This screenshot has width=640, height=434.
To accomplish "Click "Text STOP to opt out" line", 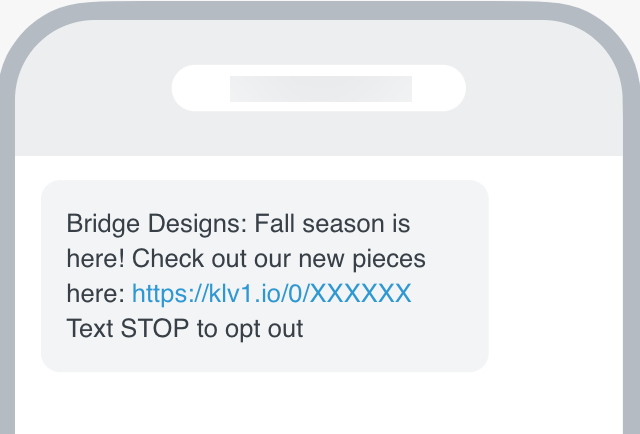I will [x=184, y=328].
